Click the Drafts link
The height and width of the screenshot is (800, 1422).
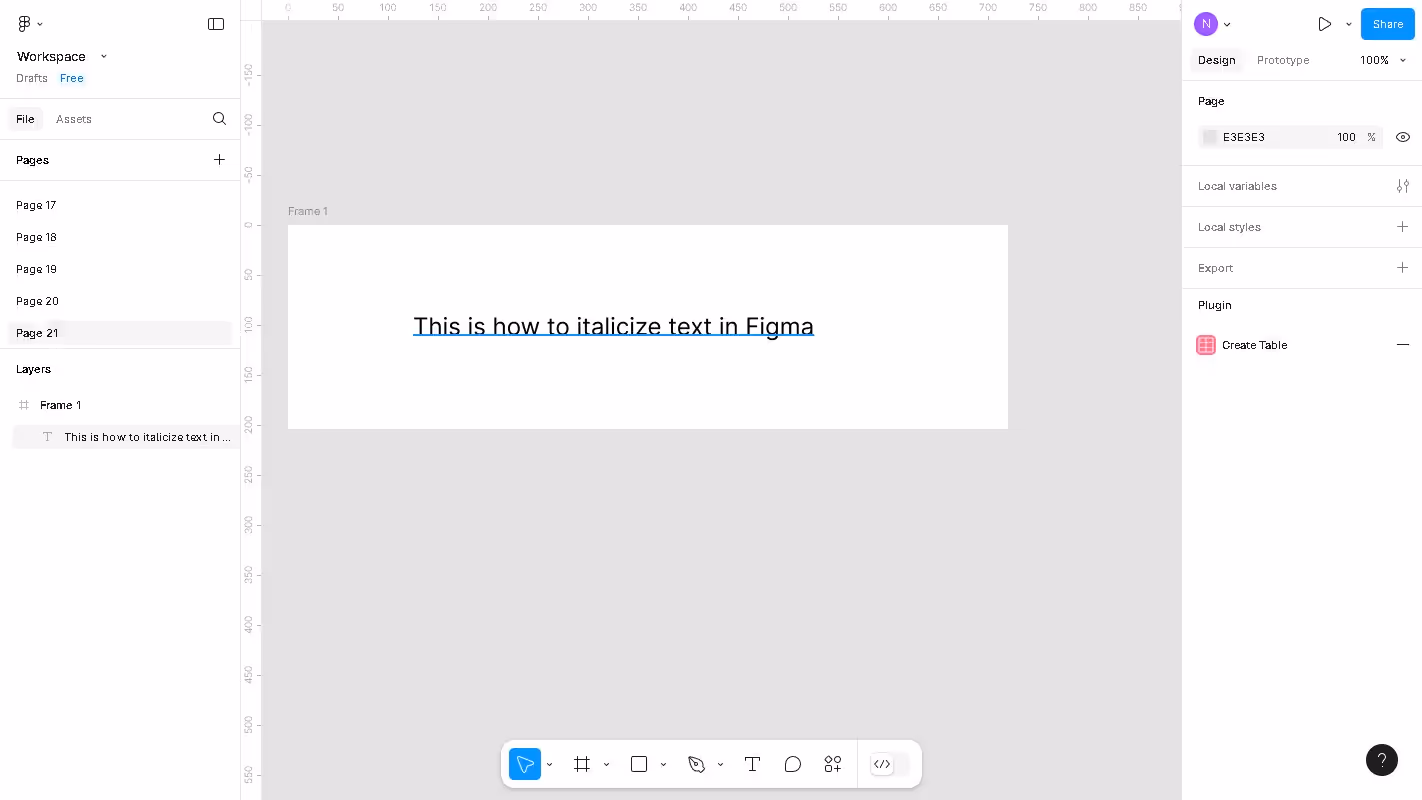click(x=32, y=78)
